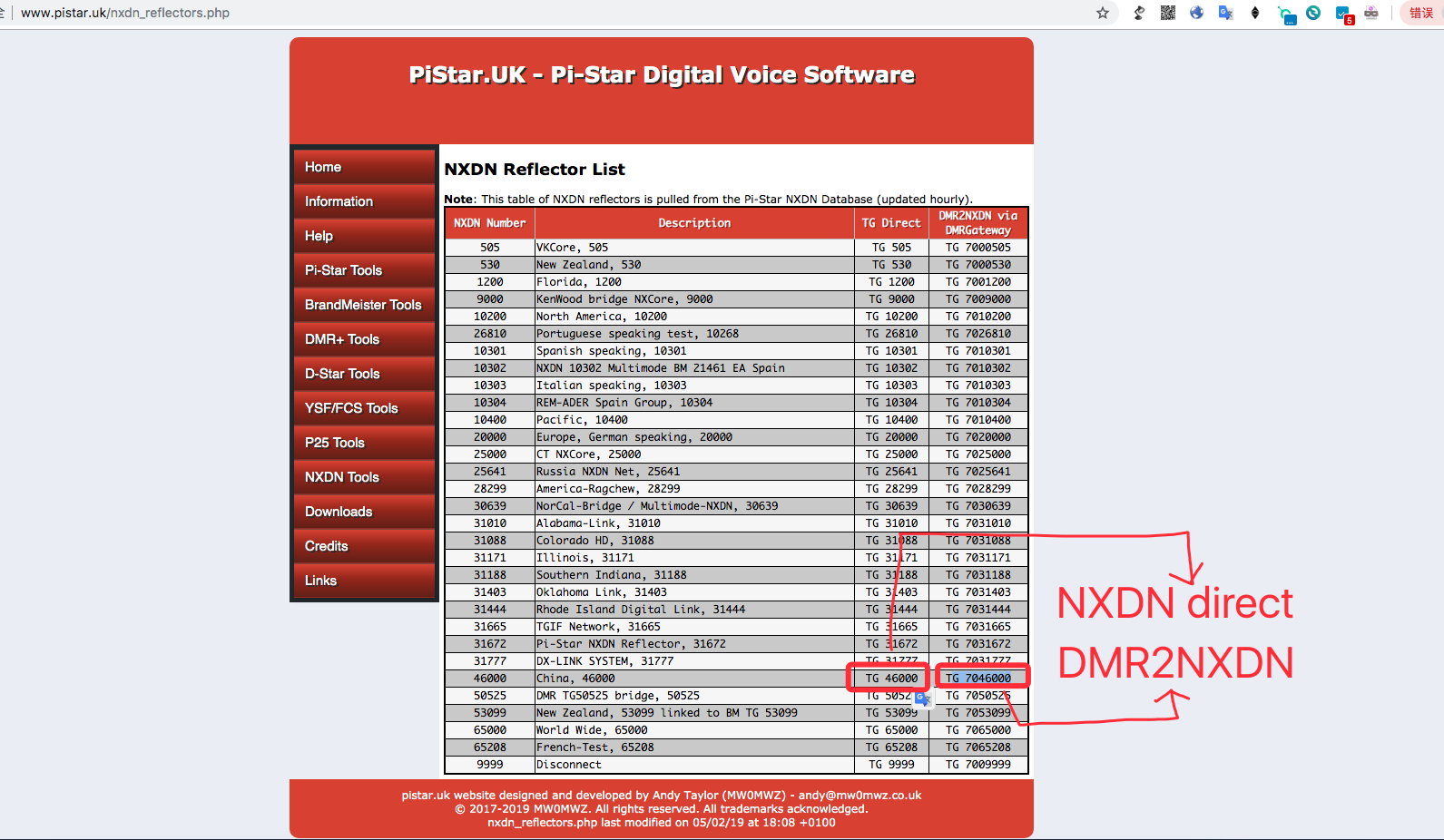Click the blue globe extension icon
Image resolution: width=1444 pixels, height=840 pixels.
(x=1197, y=13)
